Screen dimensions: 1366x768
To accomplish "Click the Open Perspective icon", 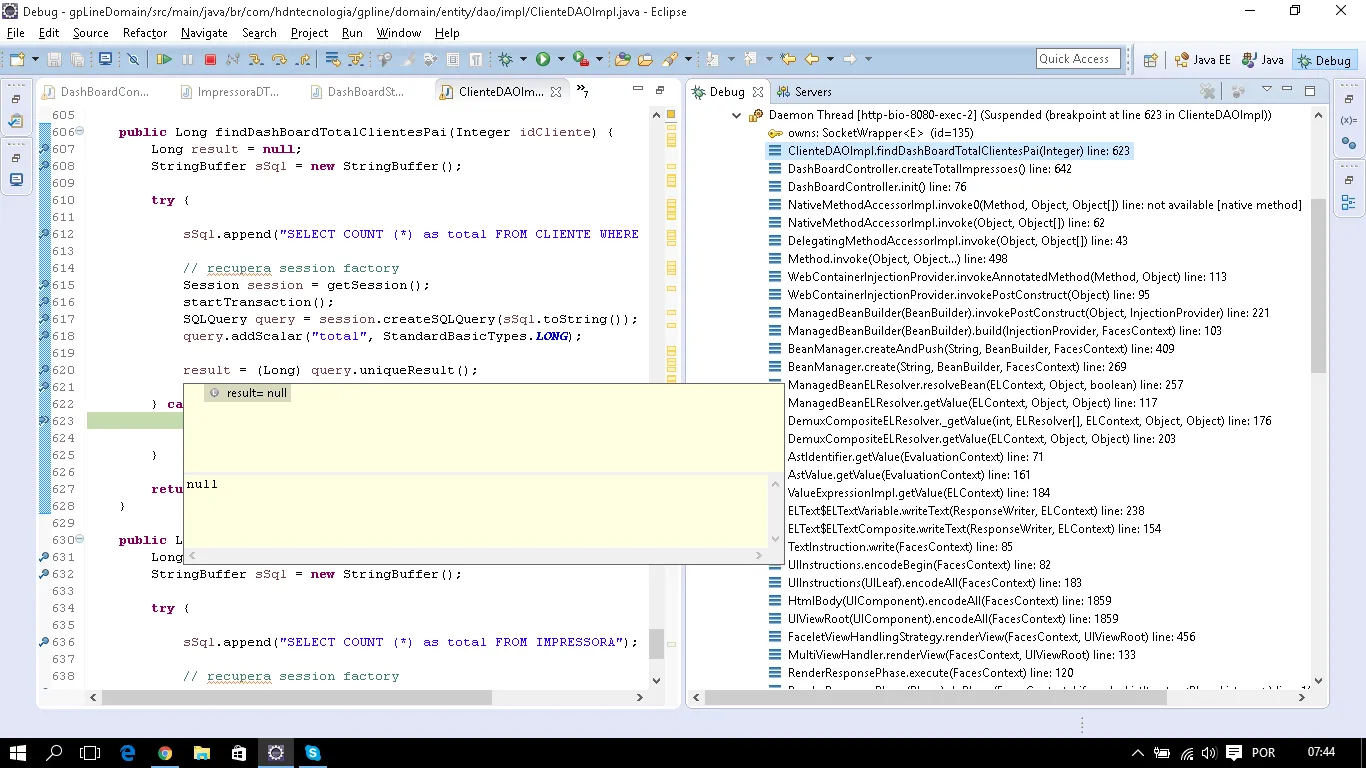I will [x=1150, y=60].
